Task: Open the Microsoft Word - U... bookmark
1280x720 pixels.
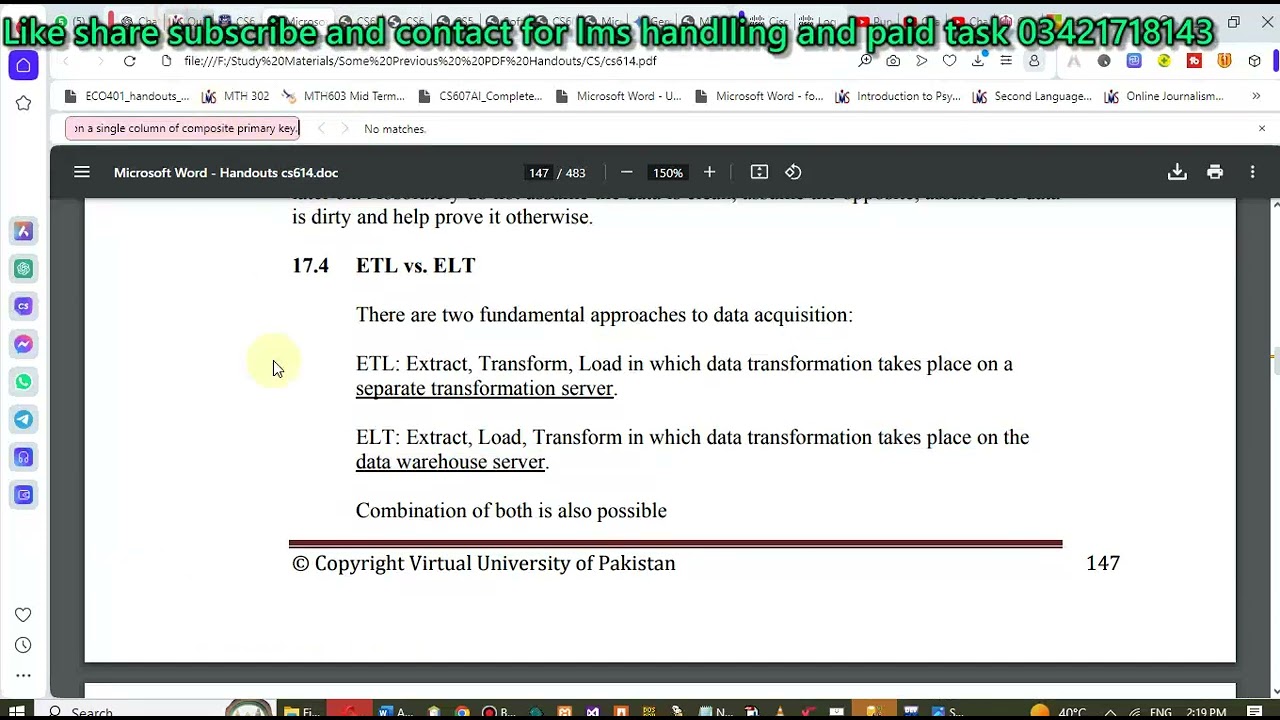Action: tap(619, 96)
